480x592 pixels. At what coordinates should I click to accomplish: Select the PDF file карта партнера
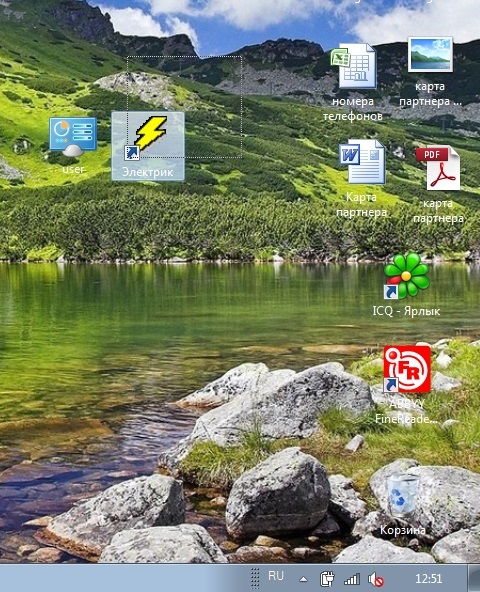438,168
